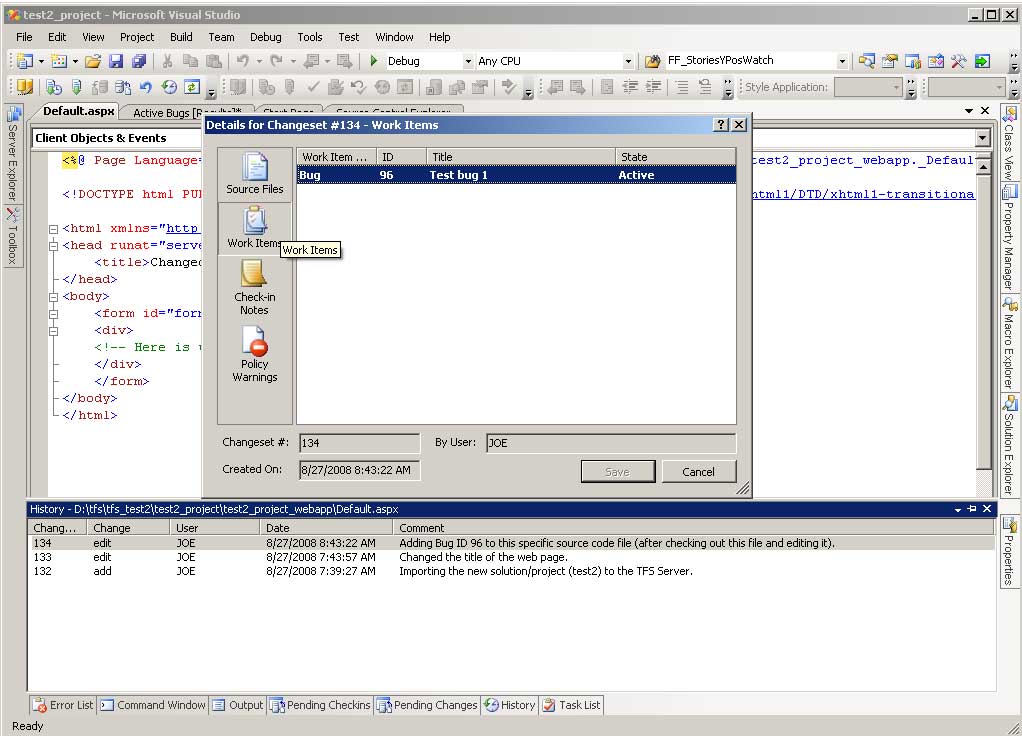Click the Get Latest Version source control icon
1022x736 pixels.
77,87
